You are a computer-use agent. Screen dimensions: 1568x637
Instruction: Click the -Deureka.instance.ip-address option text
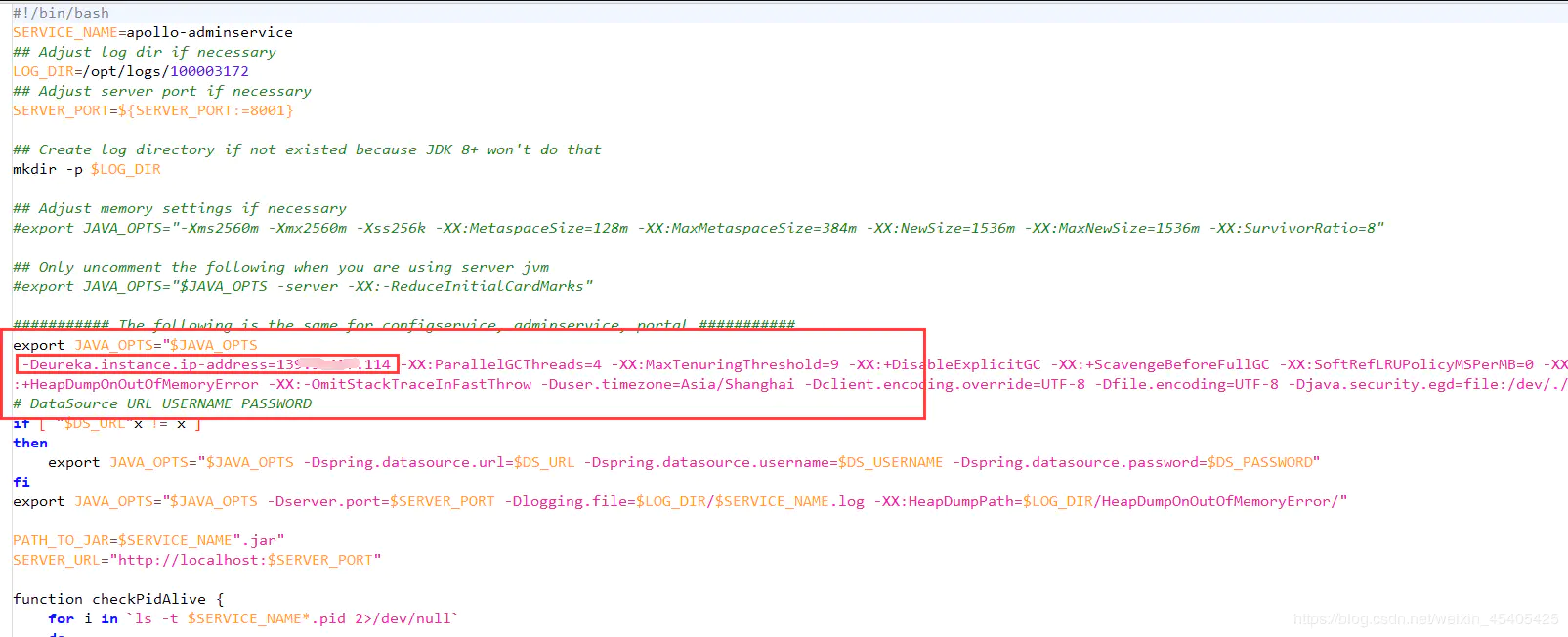click(x=206, y=364)
